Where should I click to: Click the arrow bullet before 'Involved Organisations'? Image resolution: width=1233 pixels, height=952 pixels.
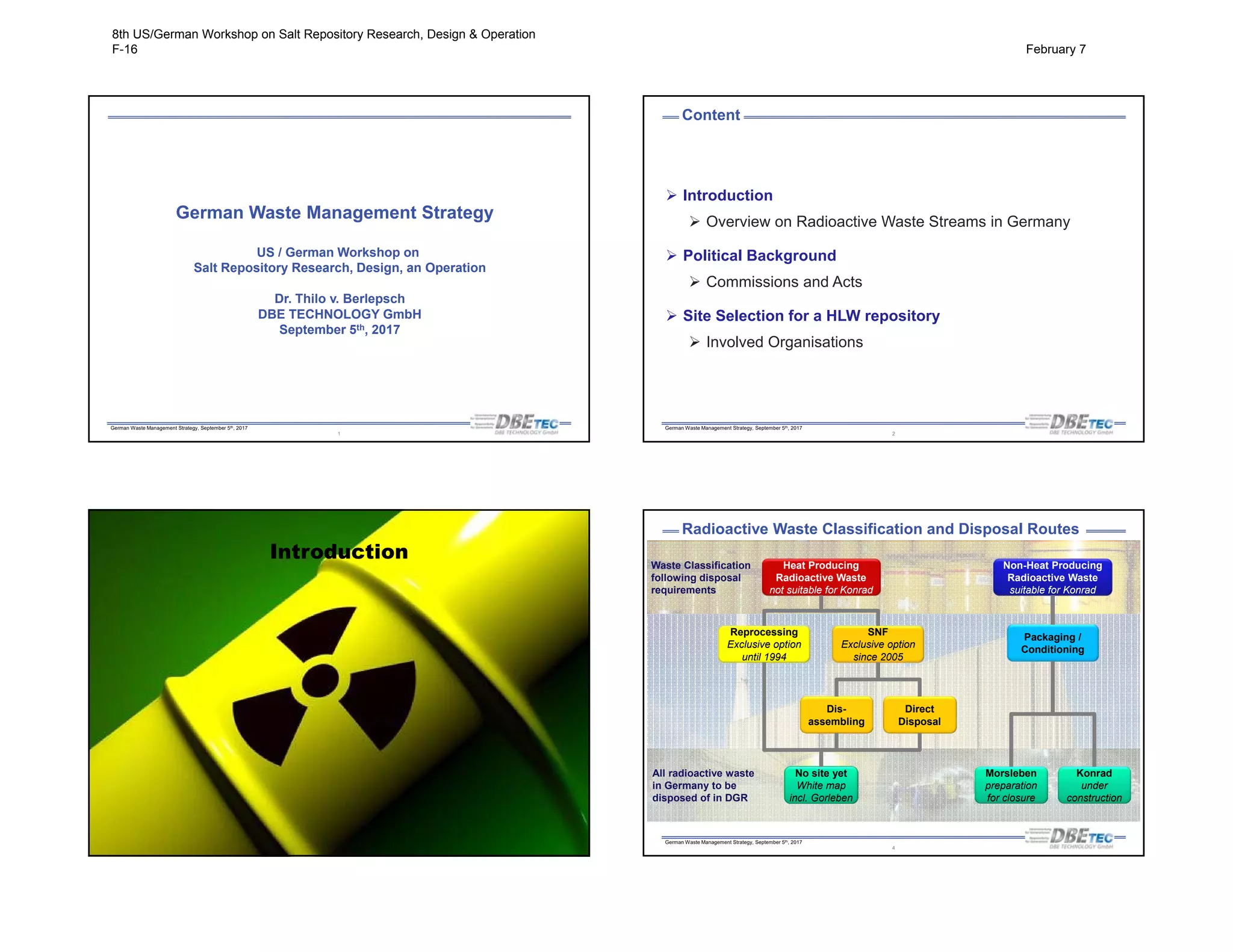click(x=695, y=342)
